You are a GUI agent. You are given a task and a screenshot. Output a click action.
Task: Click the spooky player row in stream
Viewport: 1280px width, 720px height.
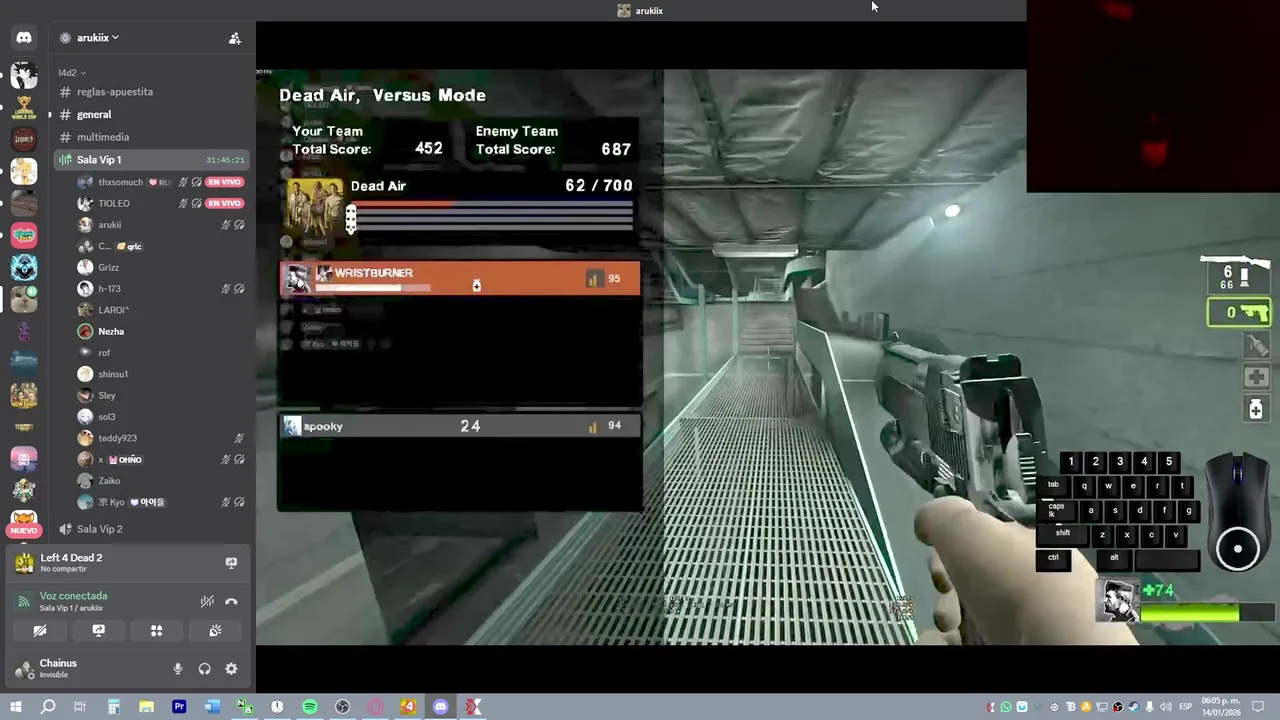point(460,426)
